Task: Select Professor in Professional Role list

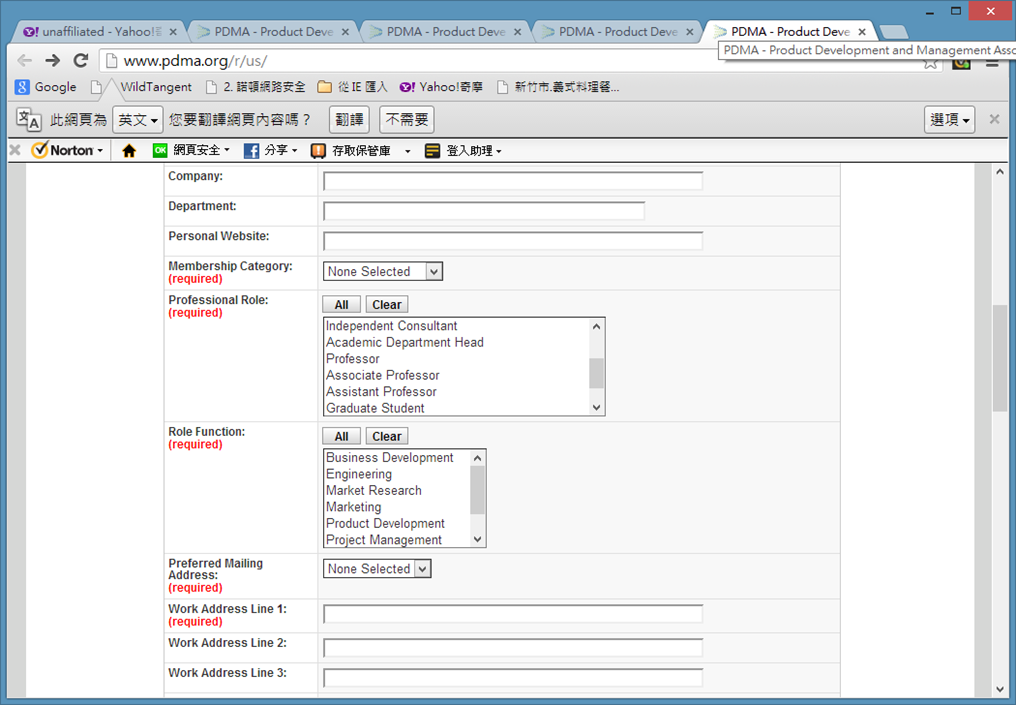Action: click(x=352, y=359)
